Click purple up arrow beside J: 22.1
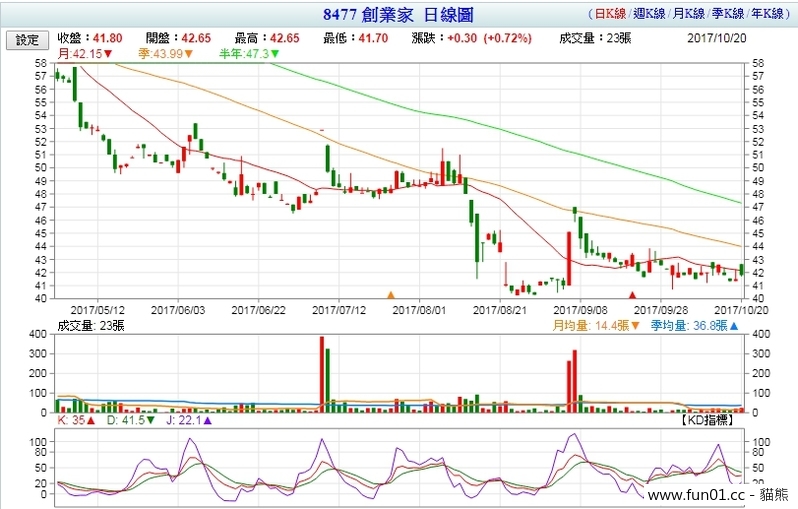 (x=207, y=421)
